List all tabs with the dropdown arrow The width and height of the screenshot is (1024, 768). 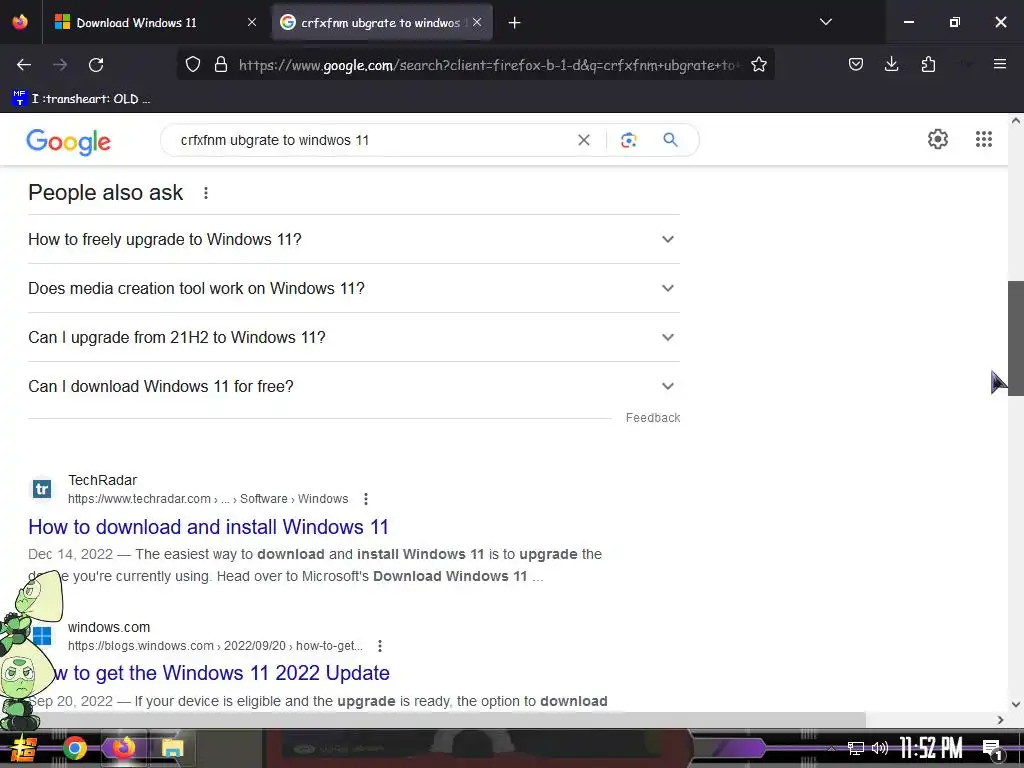tap(825, 22)
